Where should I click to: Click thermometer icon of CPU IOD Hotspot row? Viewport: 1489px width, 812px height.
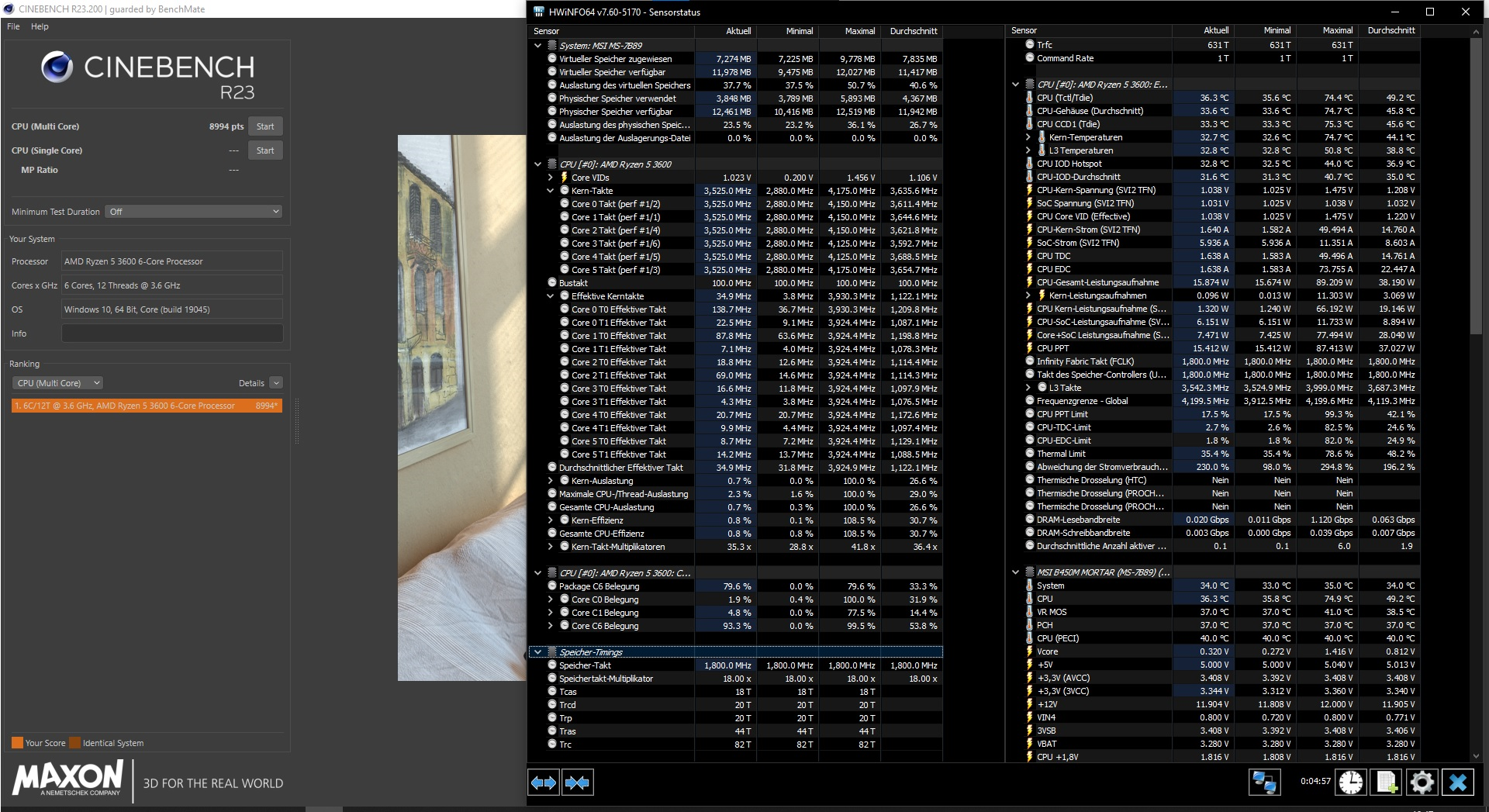1029,164
